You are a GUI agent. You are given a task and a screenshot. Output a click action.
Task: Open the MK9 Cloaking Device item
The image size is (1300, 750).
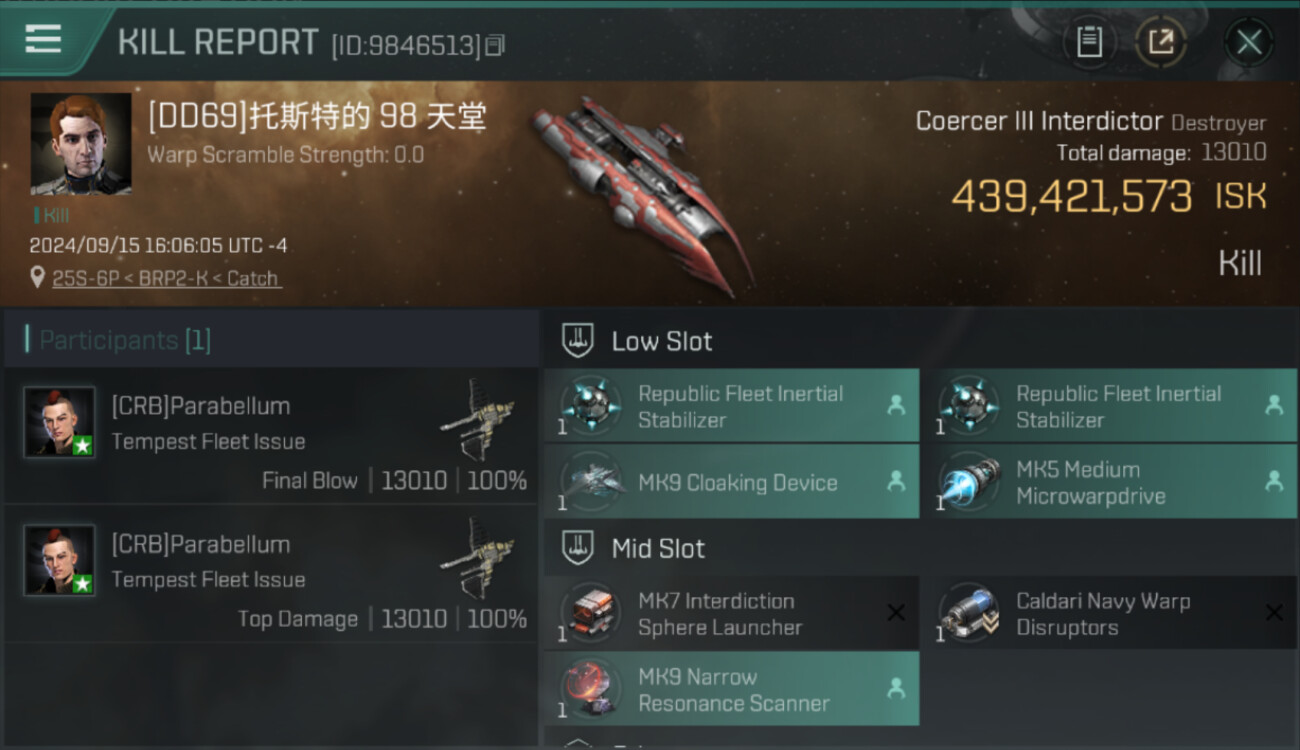731,482
